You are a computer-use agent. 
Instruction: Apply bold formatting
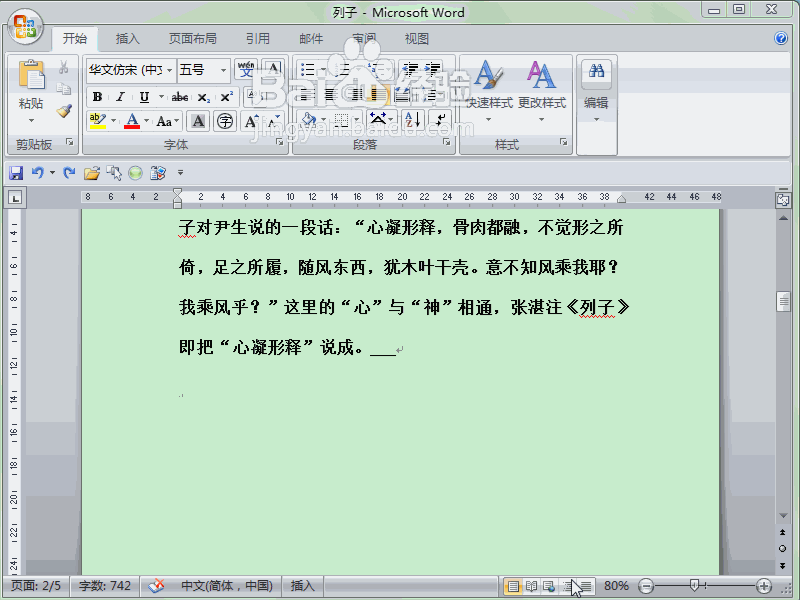(x=98, y=97)
